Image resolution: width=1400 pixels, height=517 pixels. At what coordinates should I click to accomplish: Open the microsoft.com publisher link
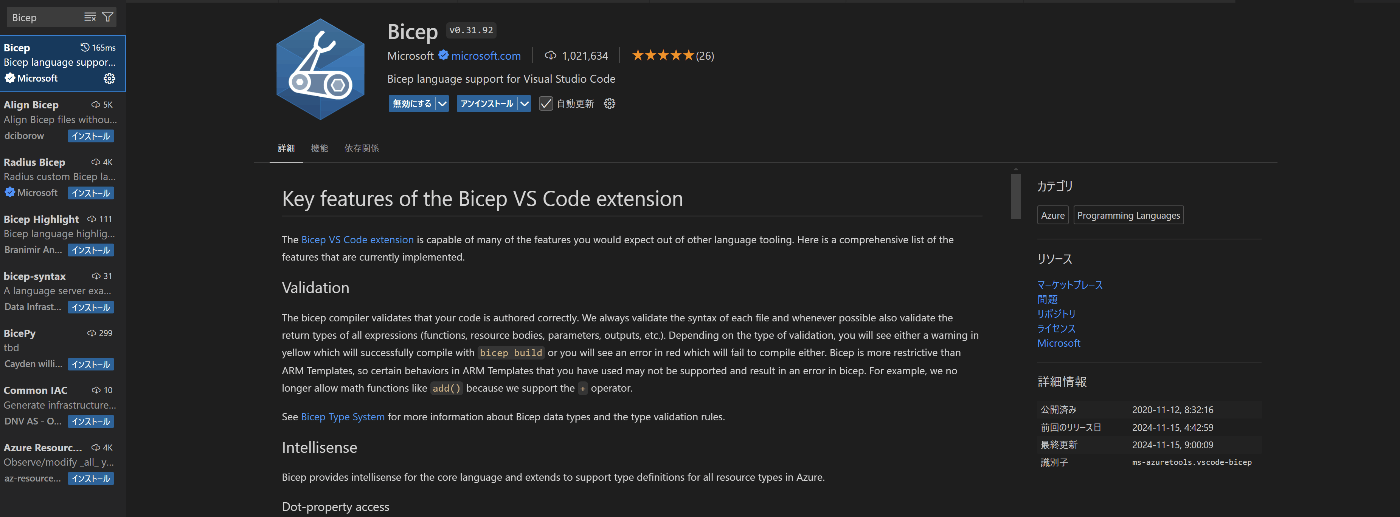486,56
